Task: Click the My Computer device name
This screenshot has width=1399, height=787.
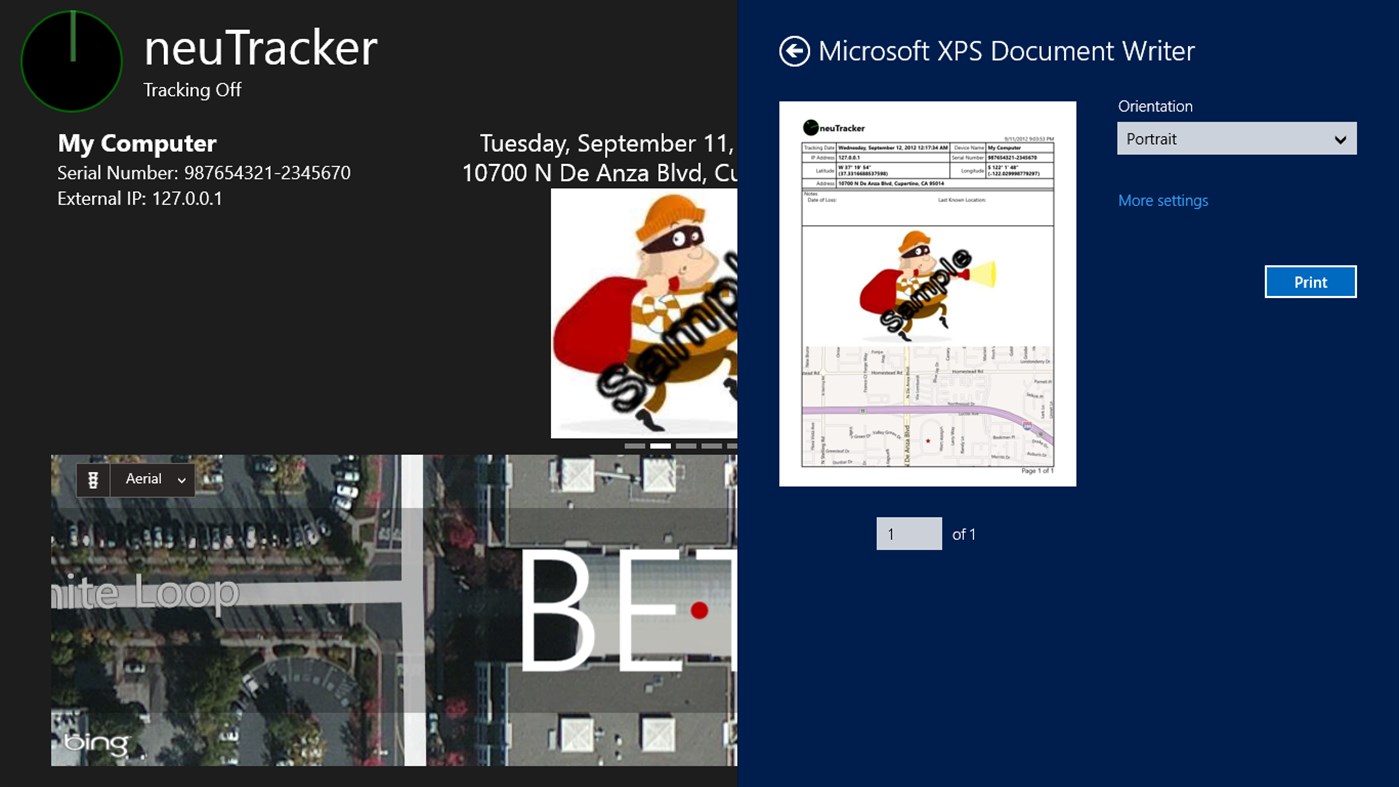Action: 137,144
